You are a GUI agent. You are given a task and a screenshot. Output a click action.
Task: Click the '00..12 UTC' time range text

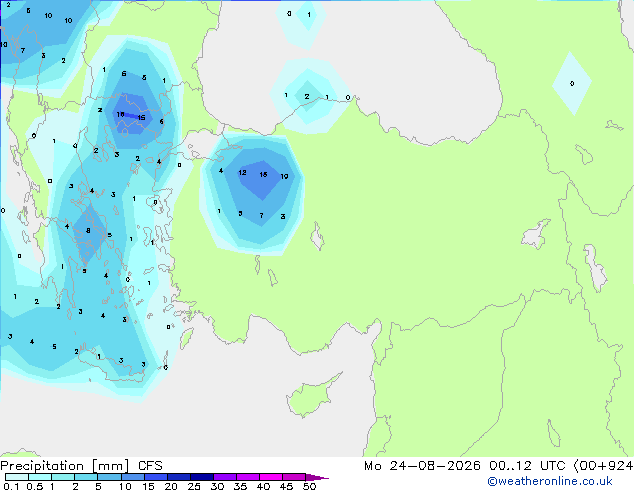tap(527, 466)
